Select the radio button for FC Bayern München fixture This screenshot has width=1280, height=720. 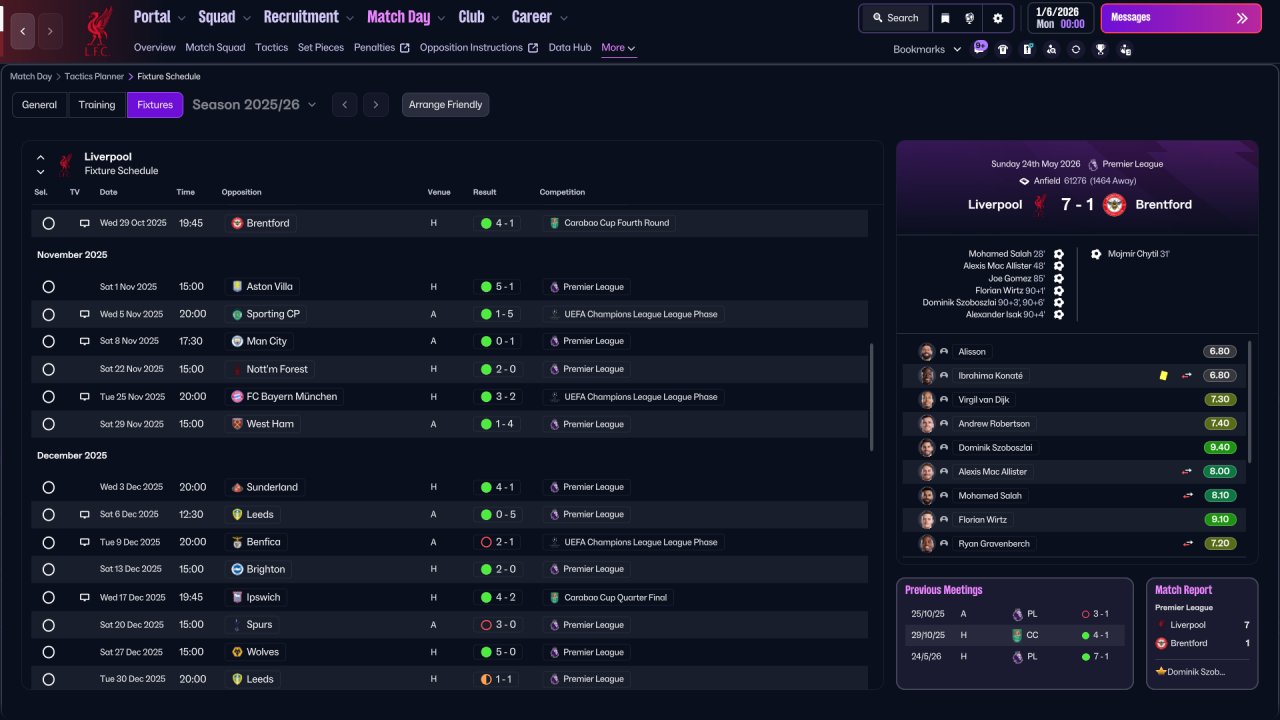pyautogui.click(x=48, y=397)
